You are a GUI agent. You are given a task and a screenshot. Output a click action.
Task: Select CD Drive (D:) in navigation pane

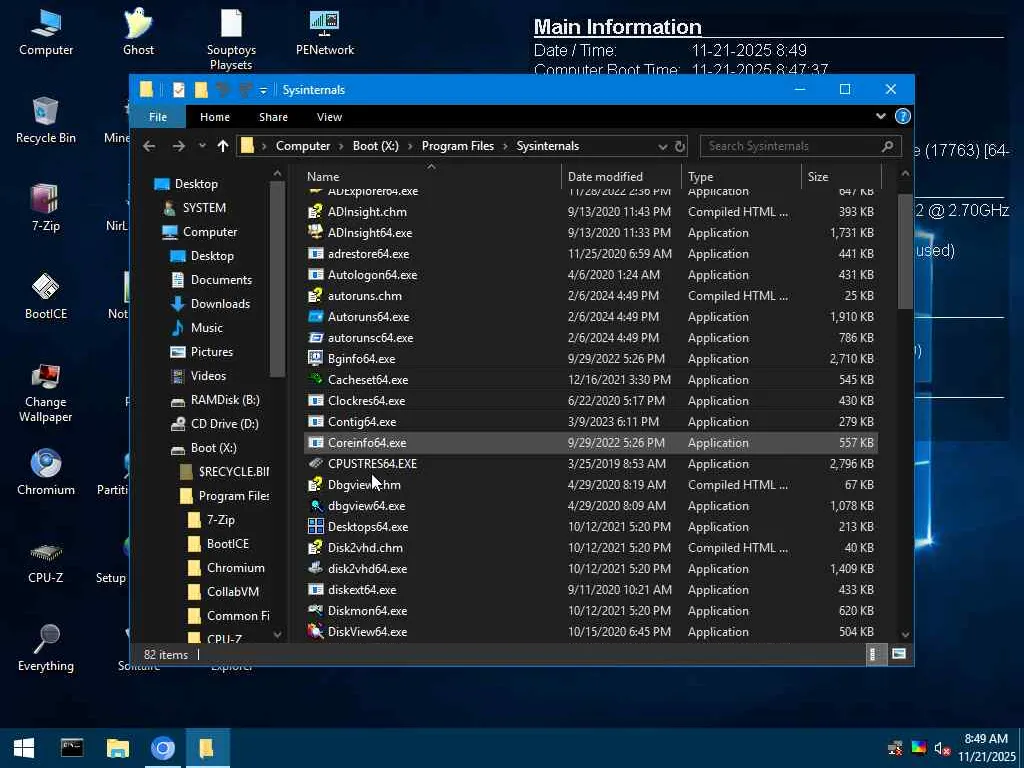[225, 424]
